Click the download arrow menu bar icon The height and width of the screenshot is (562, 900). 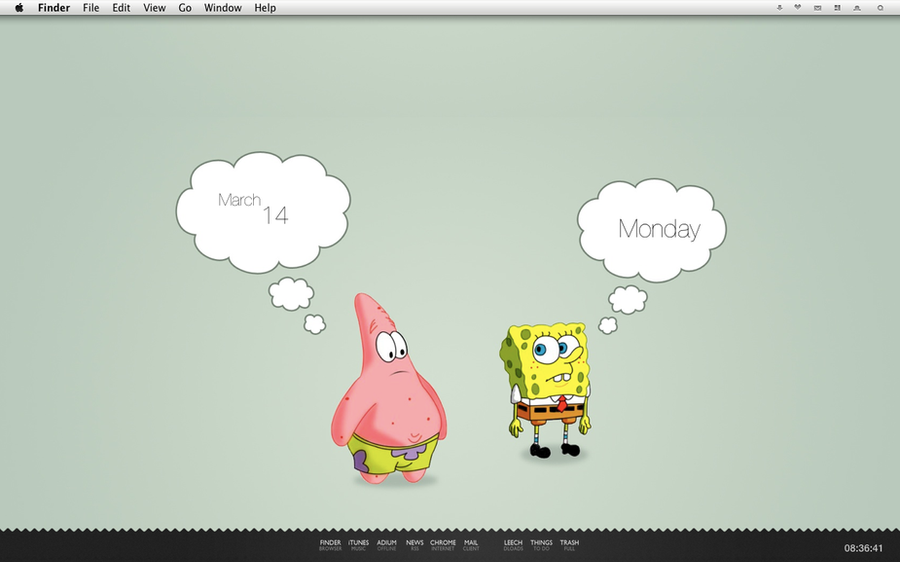779,8
